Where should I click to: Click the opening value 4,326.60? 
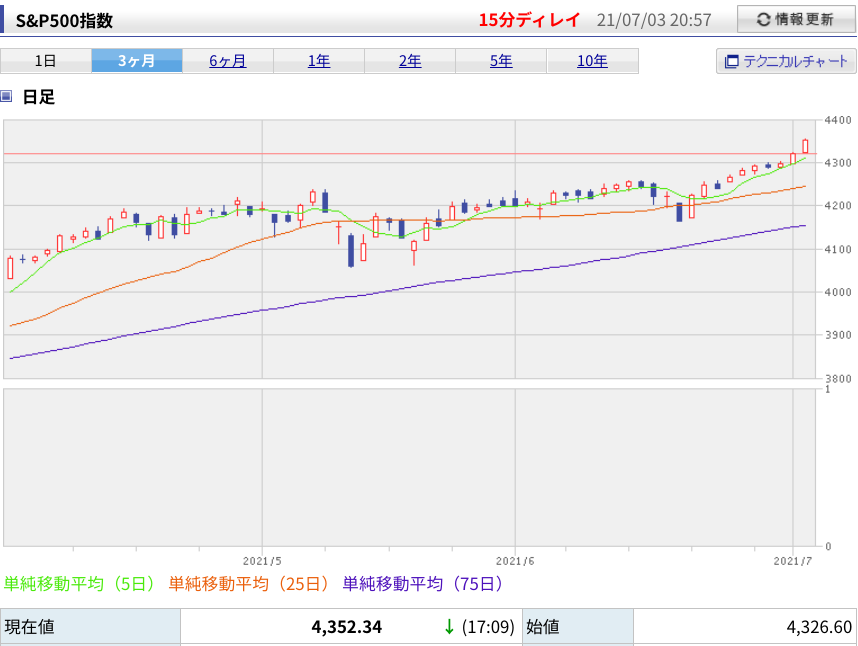[x=819, y=627]
